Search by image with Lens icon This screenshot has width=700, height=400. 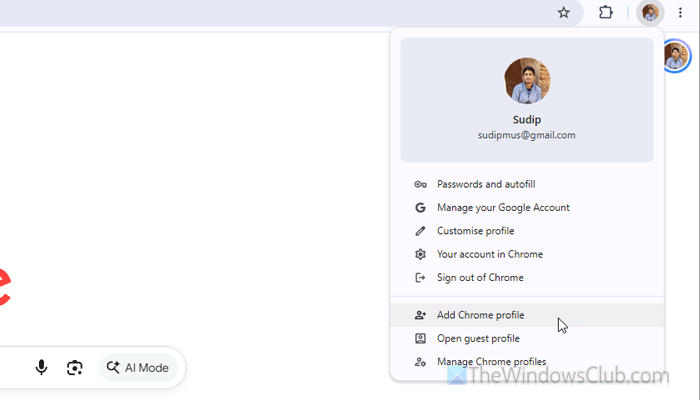pos(75,368)
